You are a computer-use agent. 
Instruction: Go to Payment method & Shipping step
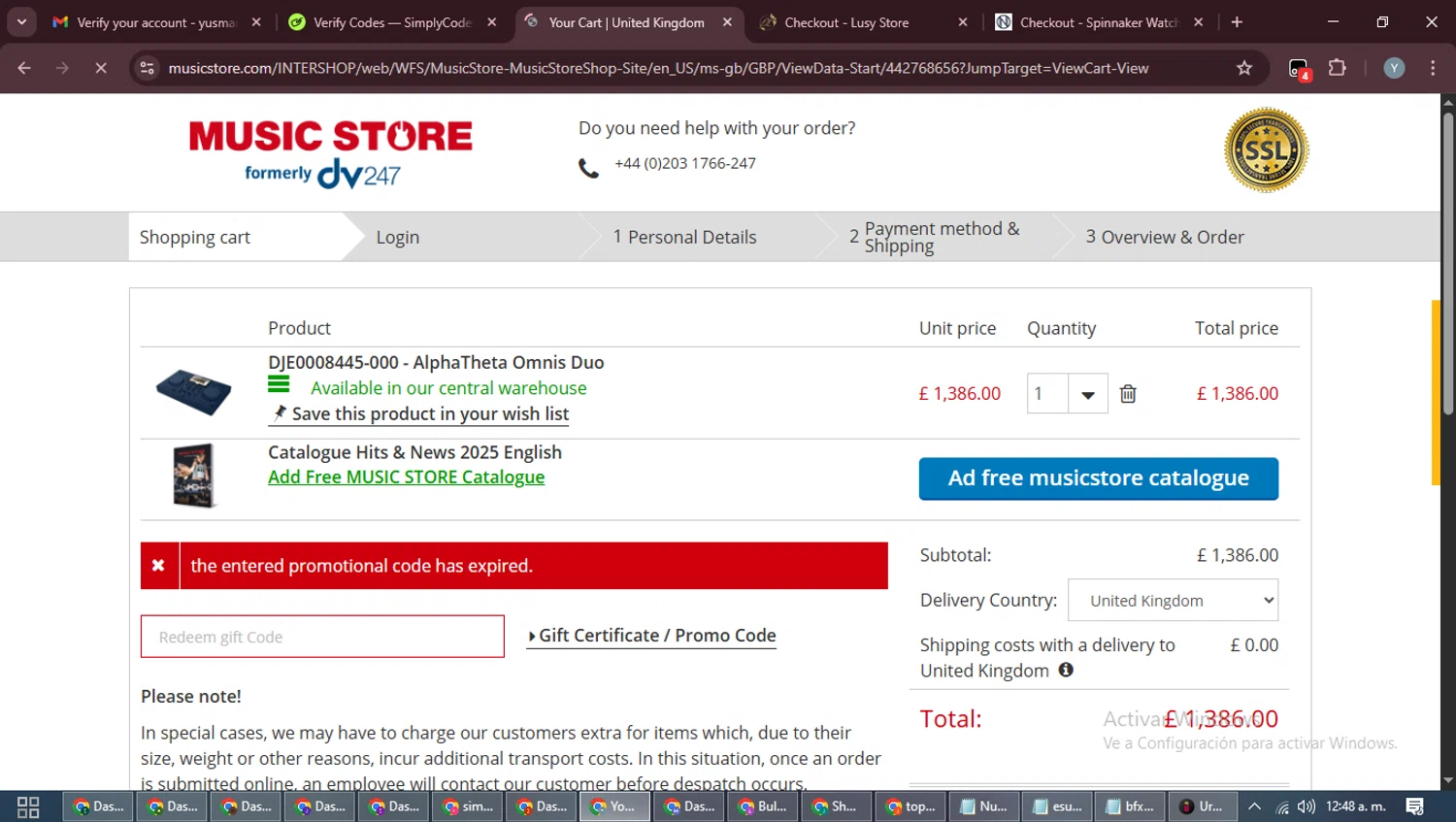coord(935,238)
